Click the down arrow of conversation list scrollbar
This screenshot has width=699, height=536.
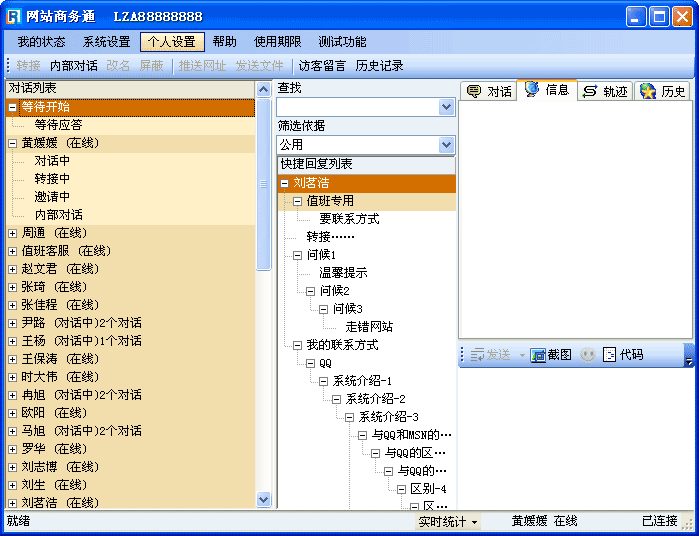coord(264,499)
